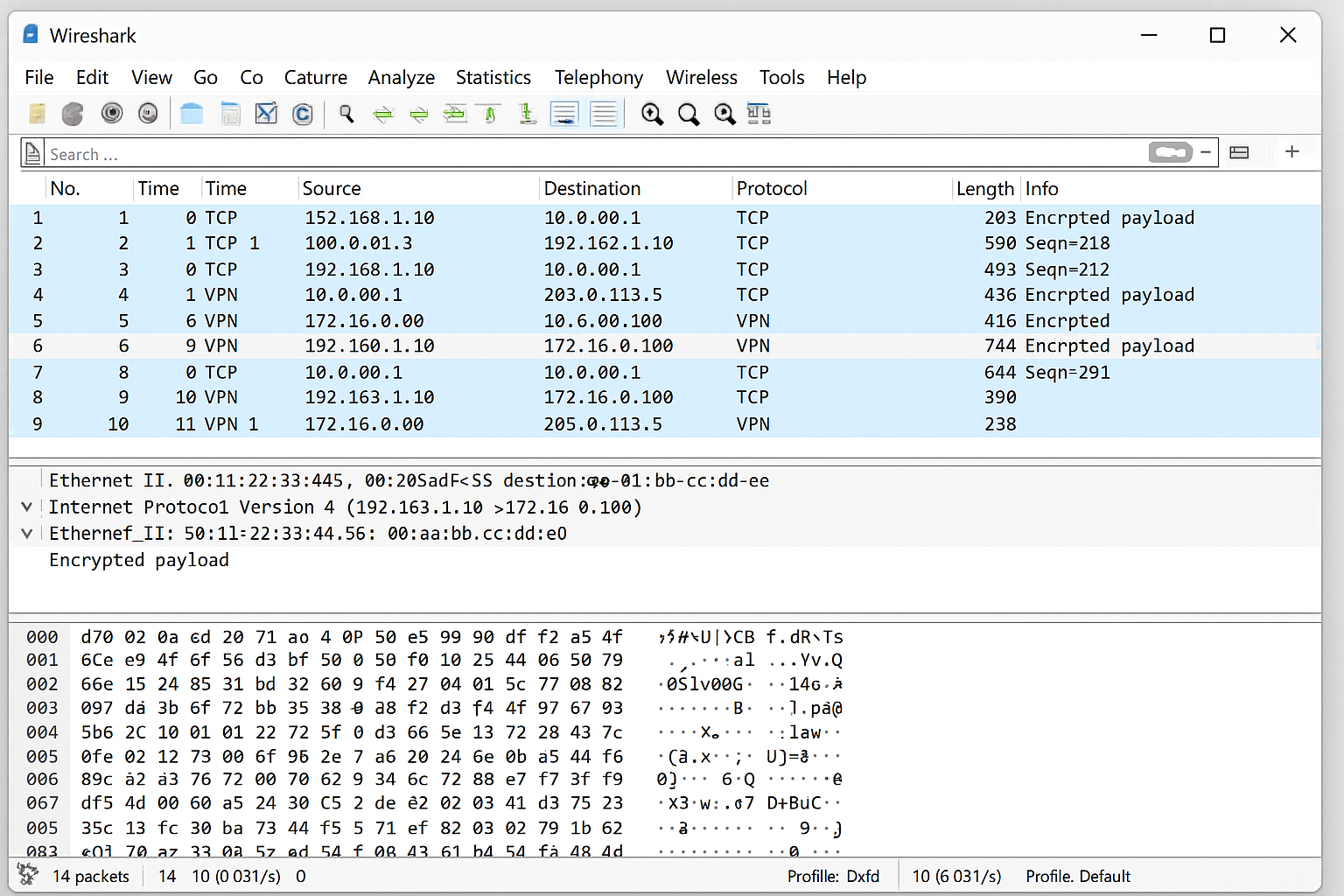The height and width of the screenshot is (896, 1344).
Task: Open the View menu
Action: (x=151, y=77)
